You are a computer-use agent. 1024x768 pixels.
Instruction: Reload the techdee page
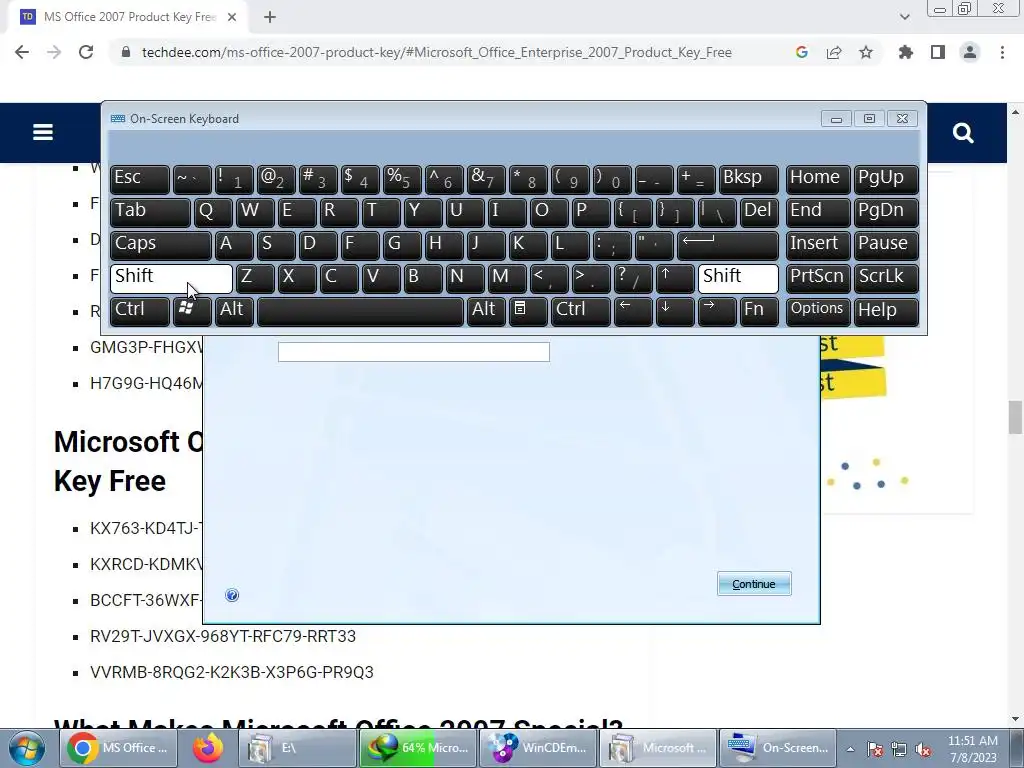pyautogui.click(x=86, y=52)
